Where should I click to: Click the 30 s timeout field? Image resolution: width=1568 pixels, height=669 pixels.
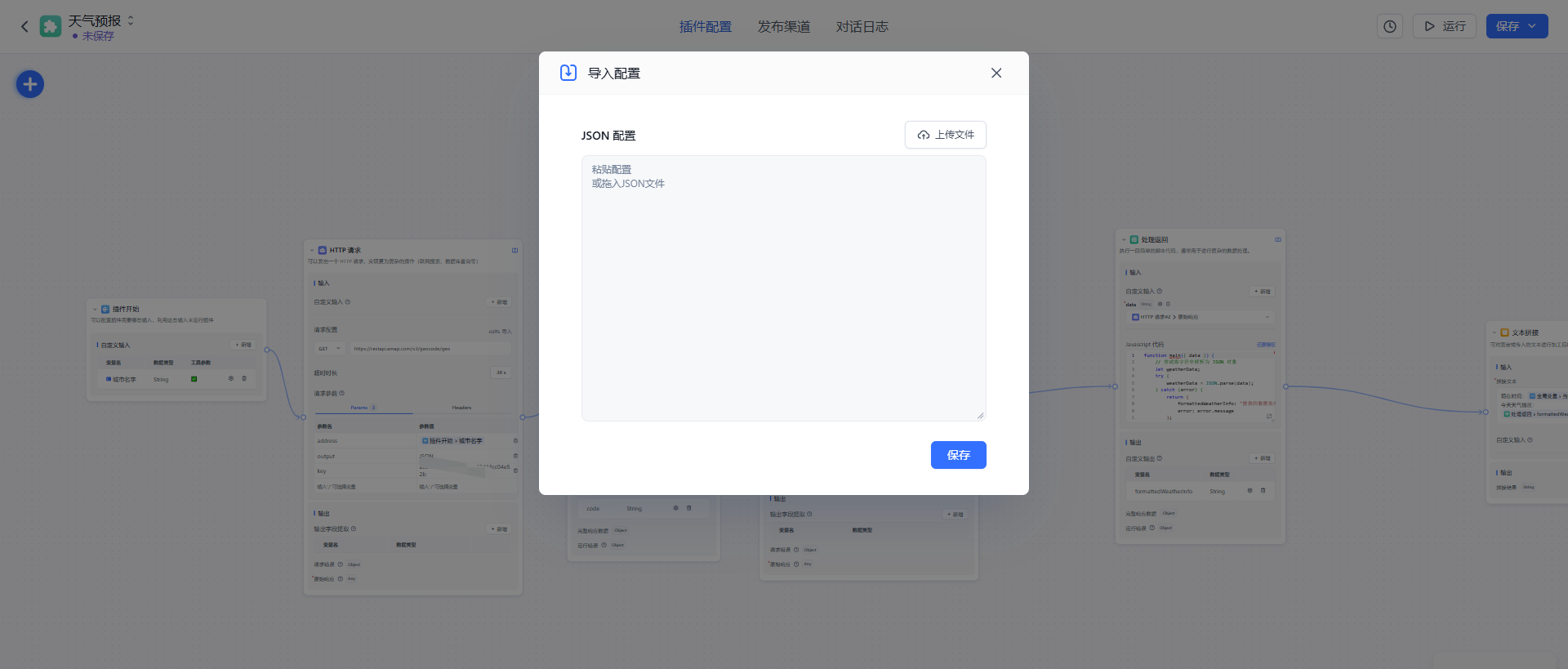(x=501, y=372)
